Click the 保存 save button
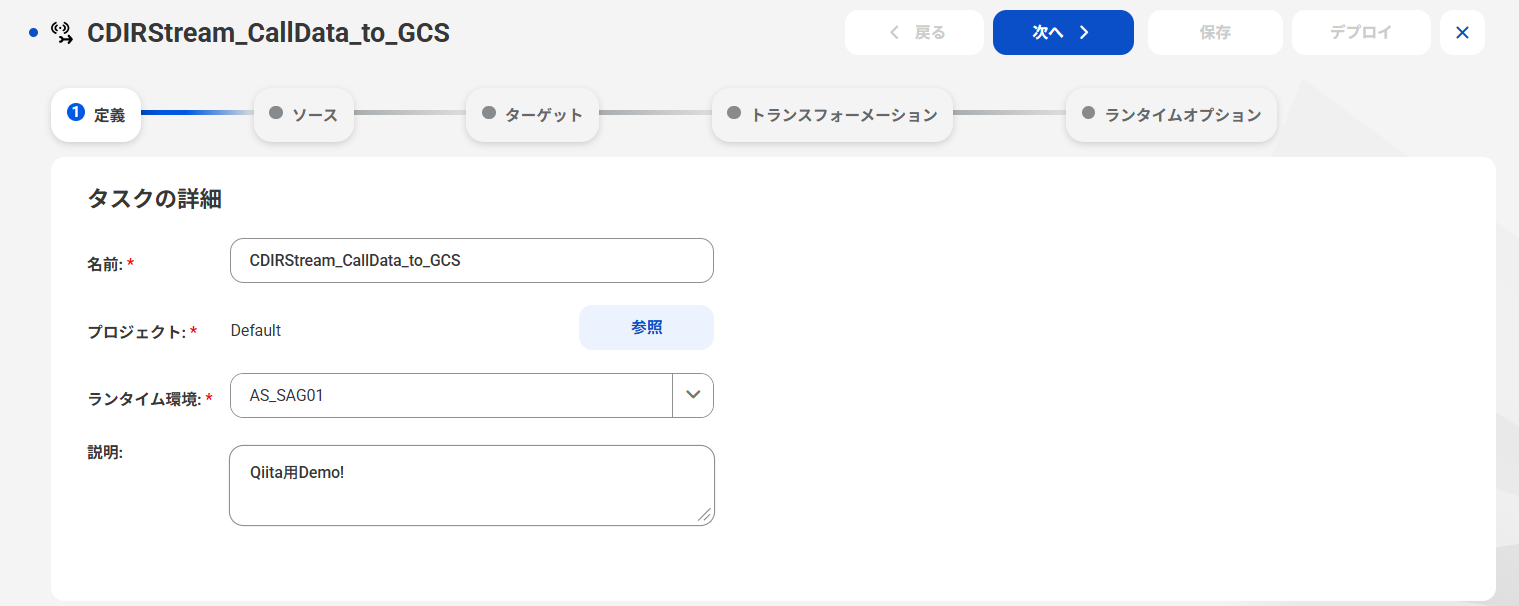The image size is (1519, 606). pyautogui.click(x=1215, y=33)
